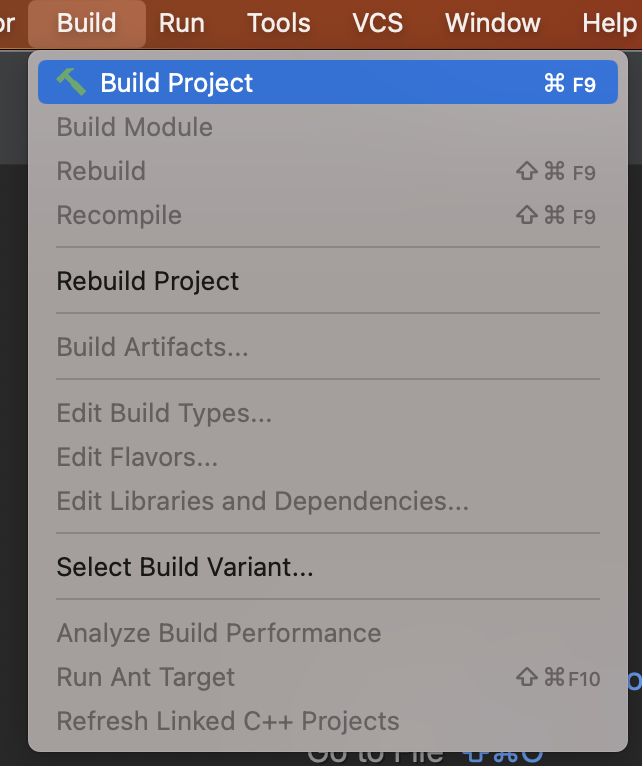Select Edit Build Types entry
This screenshot has width=642, height=766.
(164, 413)
